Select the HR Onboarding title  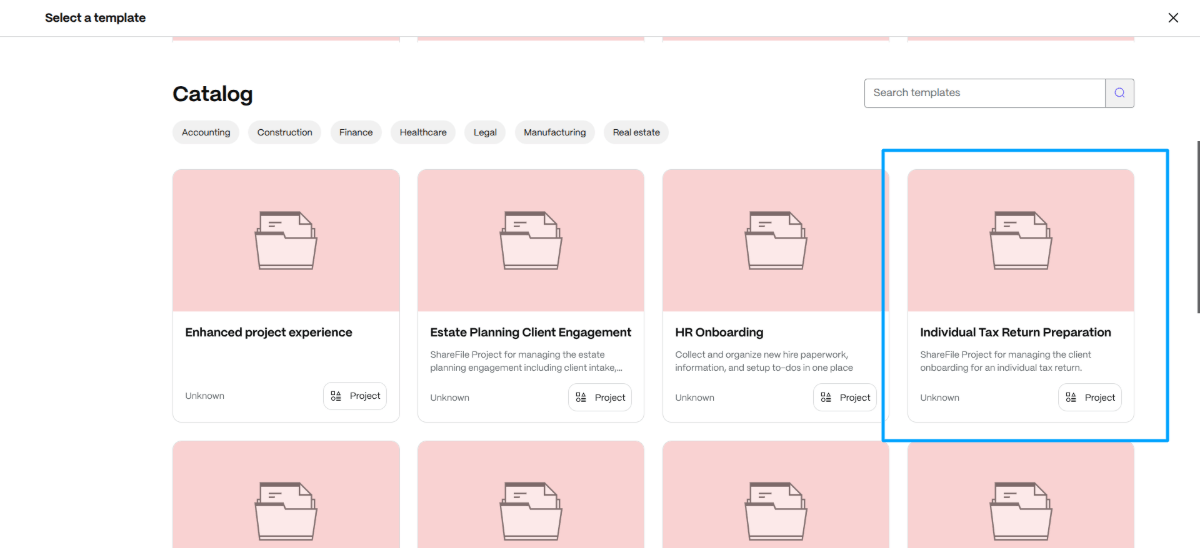(x=719, y=332)
